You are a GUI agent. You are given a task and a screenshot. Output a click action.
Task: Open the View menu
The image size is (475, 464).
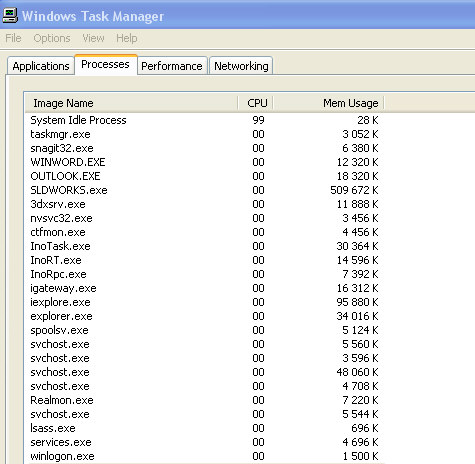click(x=93, y=38)
